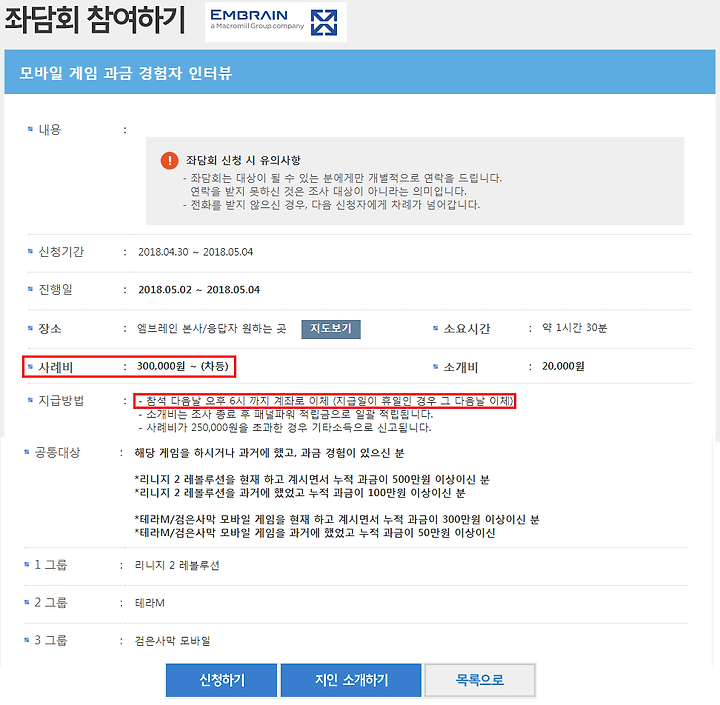Select the 테라M/검은사막 300만원 이상 line
The height and width of the screenshot is (705, 720).
337,520
